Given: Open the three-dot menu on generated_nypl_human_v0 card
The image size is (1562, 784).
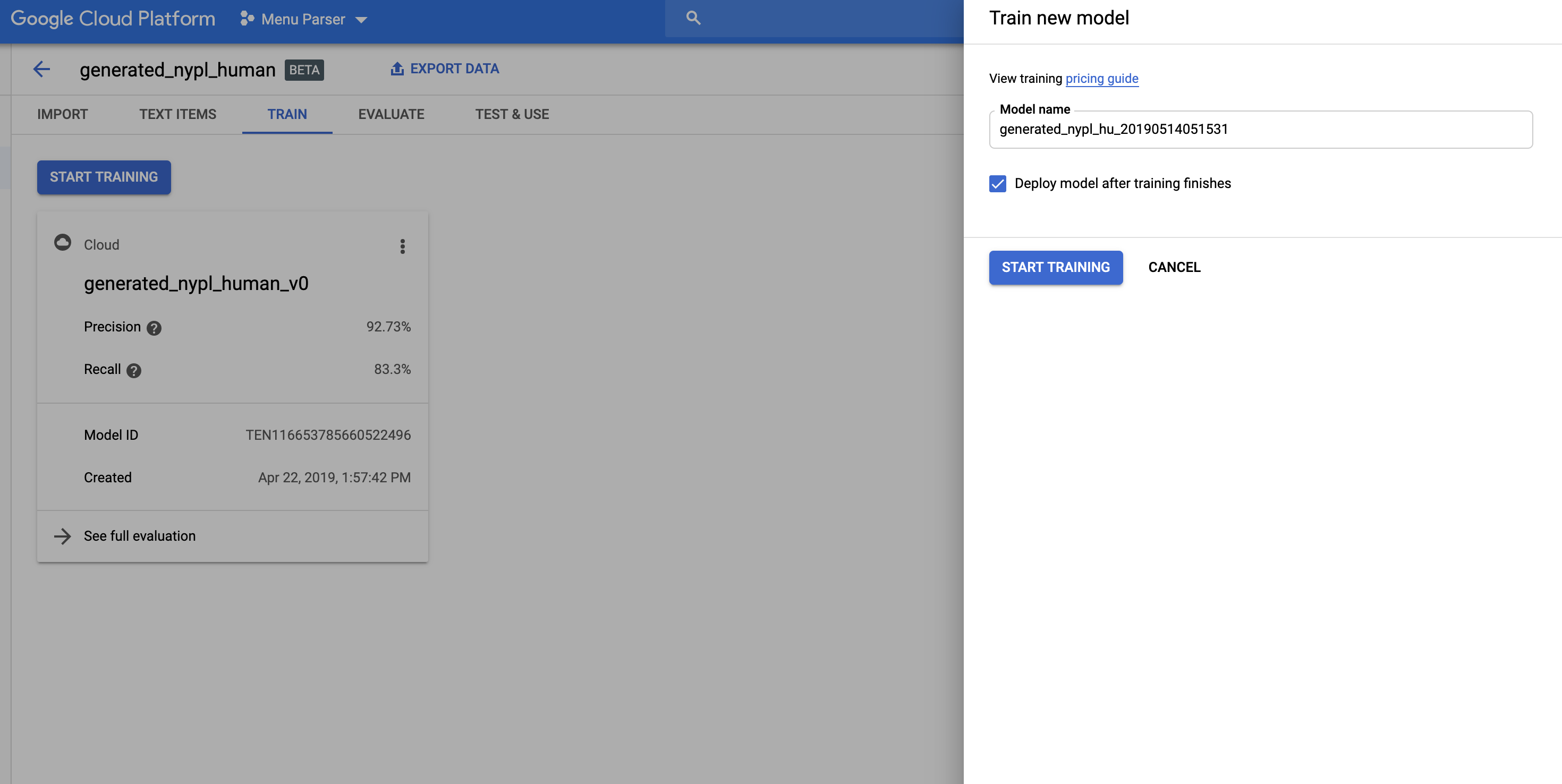Looking at the screenshot, I should [403, 247].
